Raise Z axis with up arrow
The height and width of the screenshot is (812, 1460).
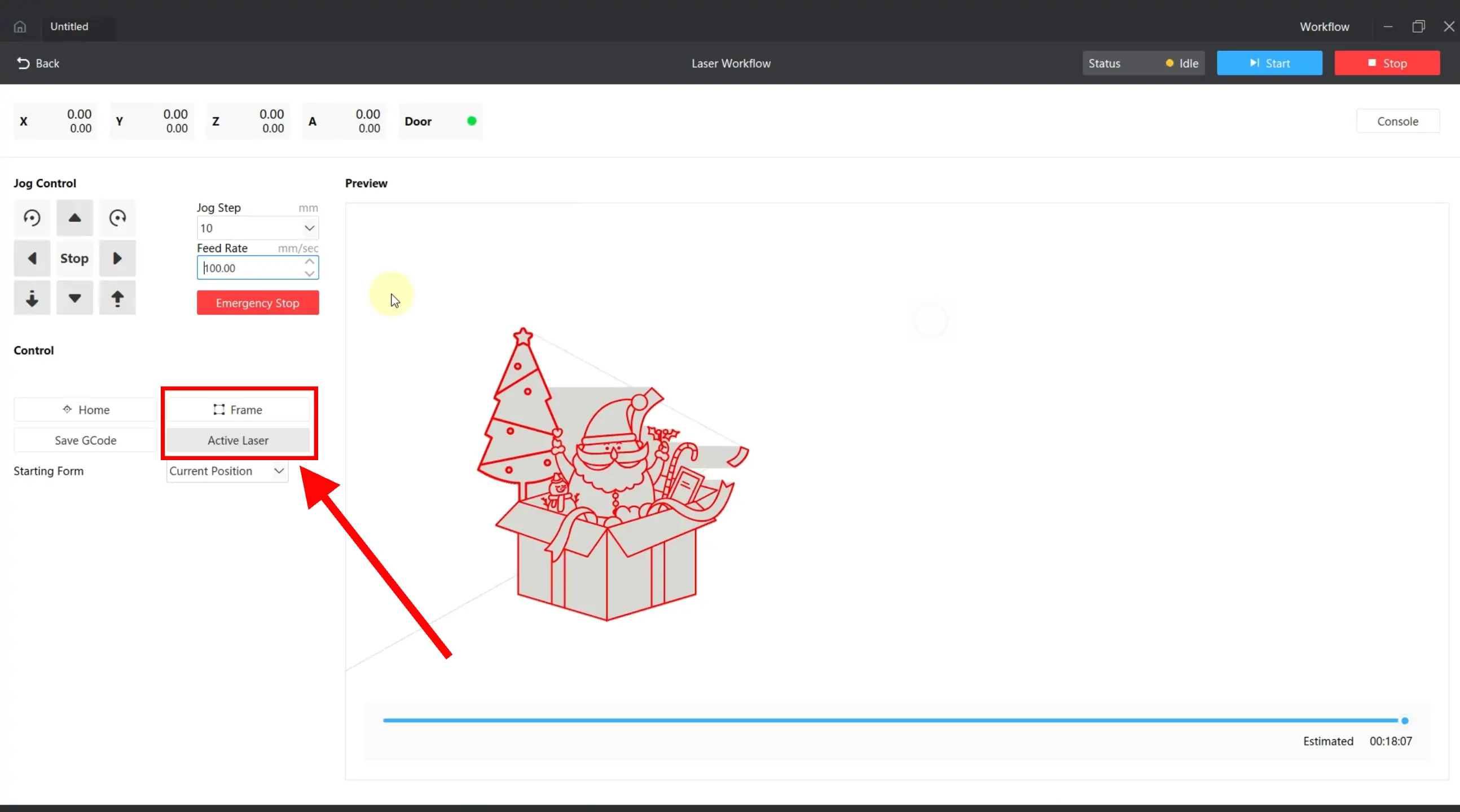pos(117,298)
